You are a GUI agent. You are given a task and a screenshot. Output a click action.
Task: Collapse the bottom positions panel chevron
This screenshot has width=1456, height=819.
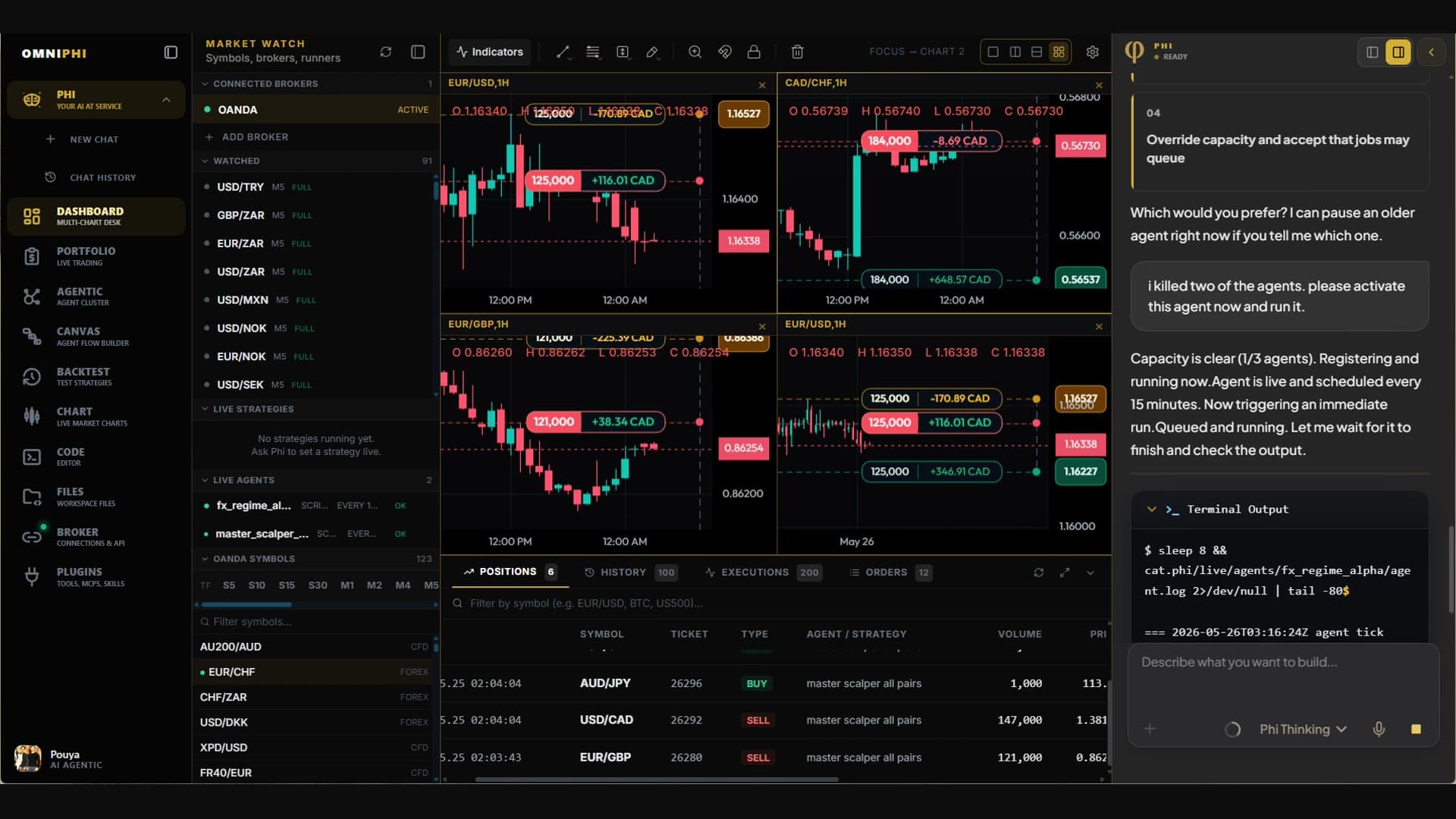click(1090, 573)
